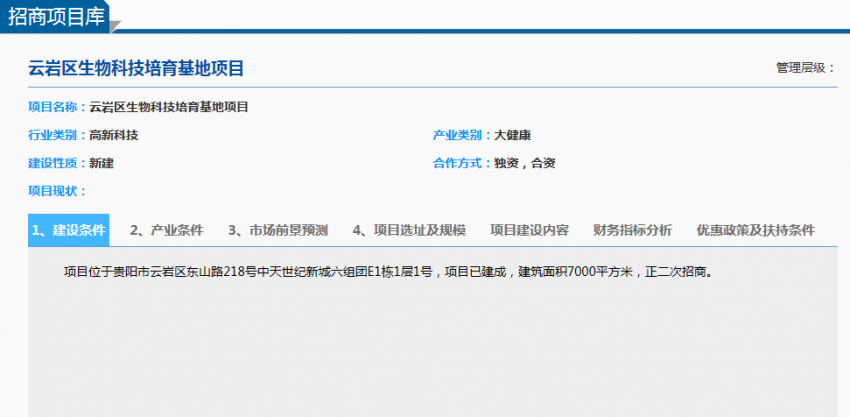The width and height of the screenshot is (850, 417).
Task: Open the 4、项目选址及规模 tab
Action: [x=409, y=230]
